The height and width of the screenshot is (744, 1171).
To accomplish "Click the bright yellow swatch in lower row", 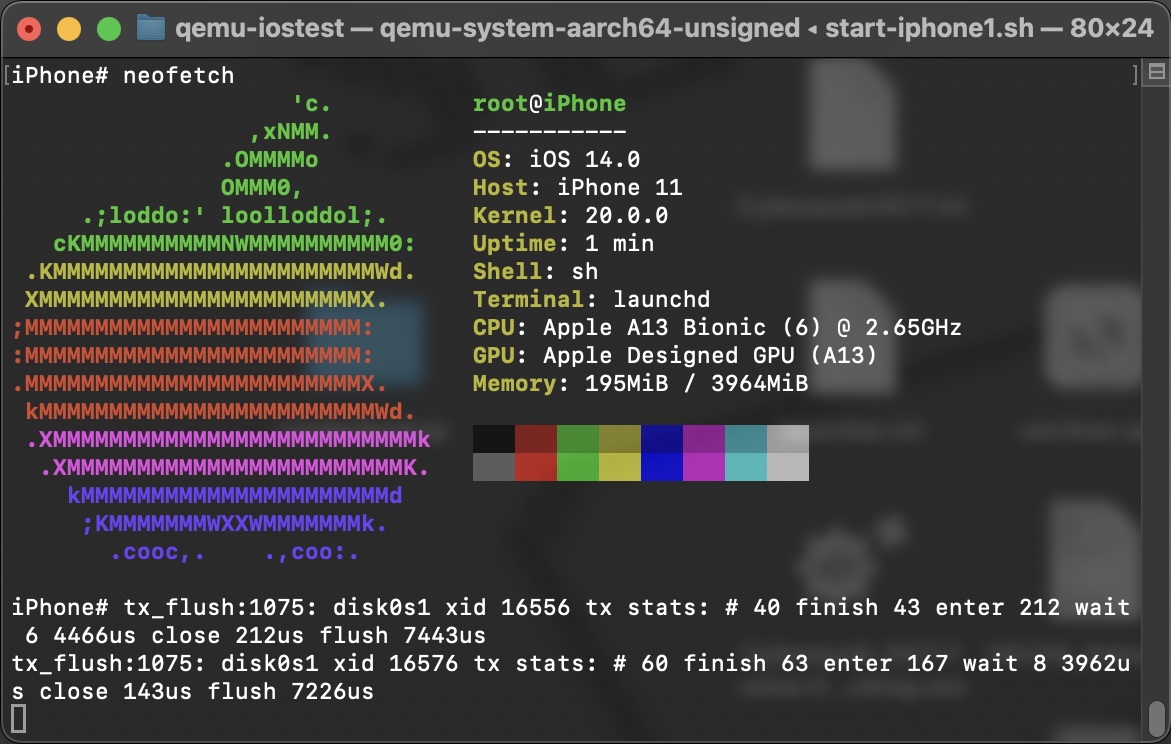I will click(x=620, y=467).
